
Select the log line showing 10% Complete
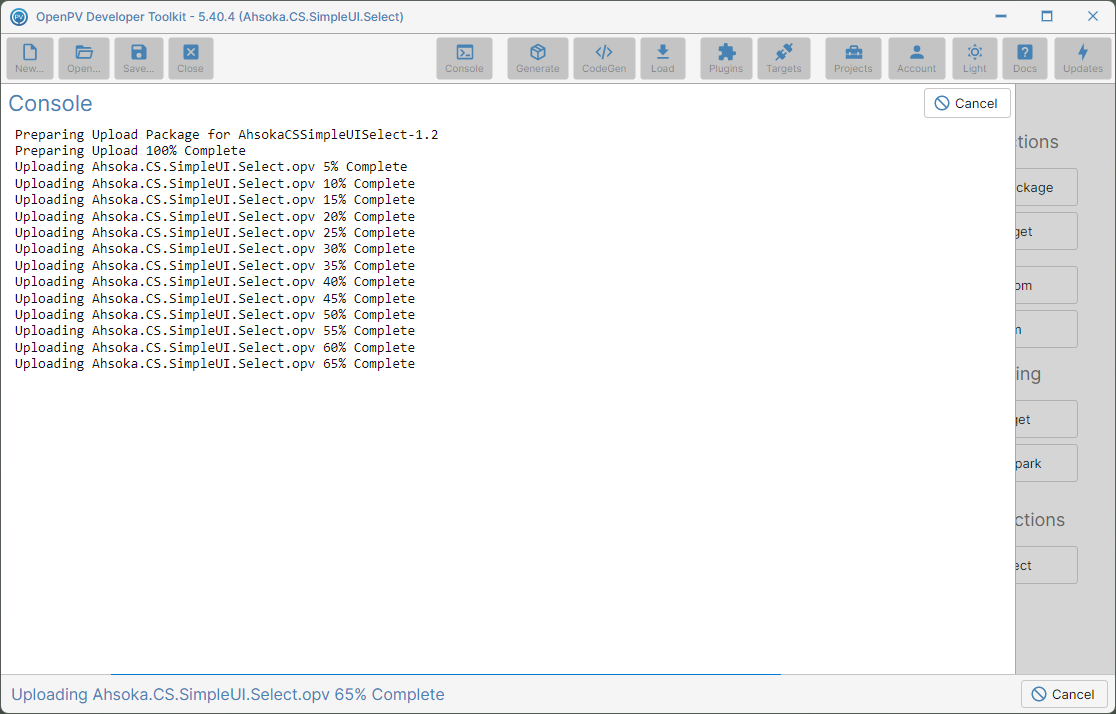[x=215, y=184]
